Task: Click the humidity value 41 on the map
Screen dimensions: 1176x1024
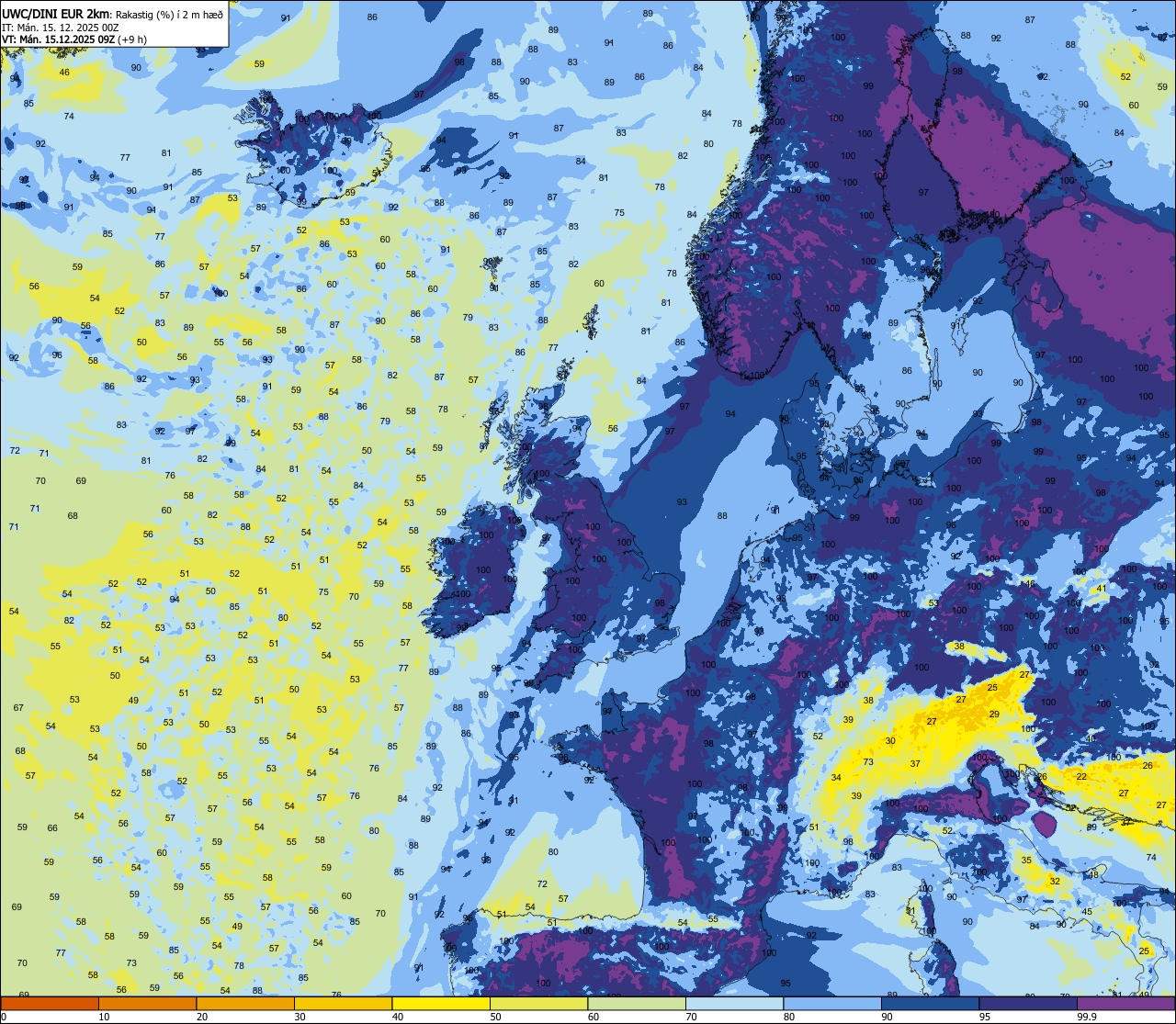Action: pos(1101,588)
